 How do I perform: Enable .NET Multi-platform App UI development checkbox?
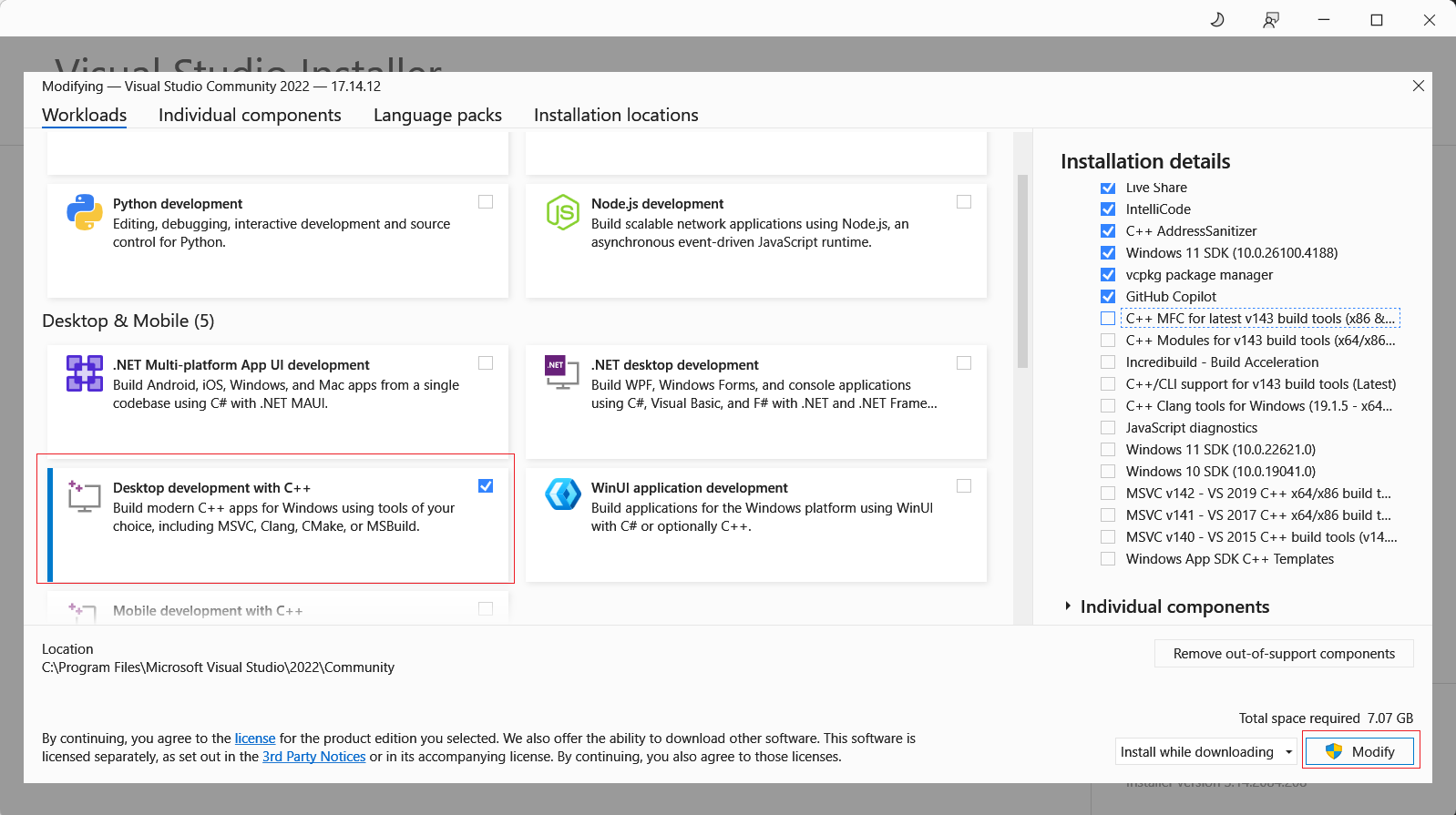pos(486,363)
